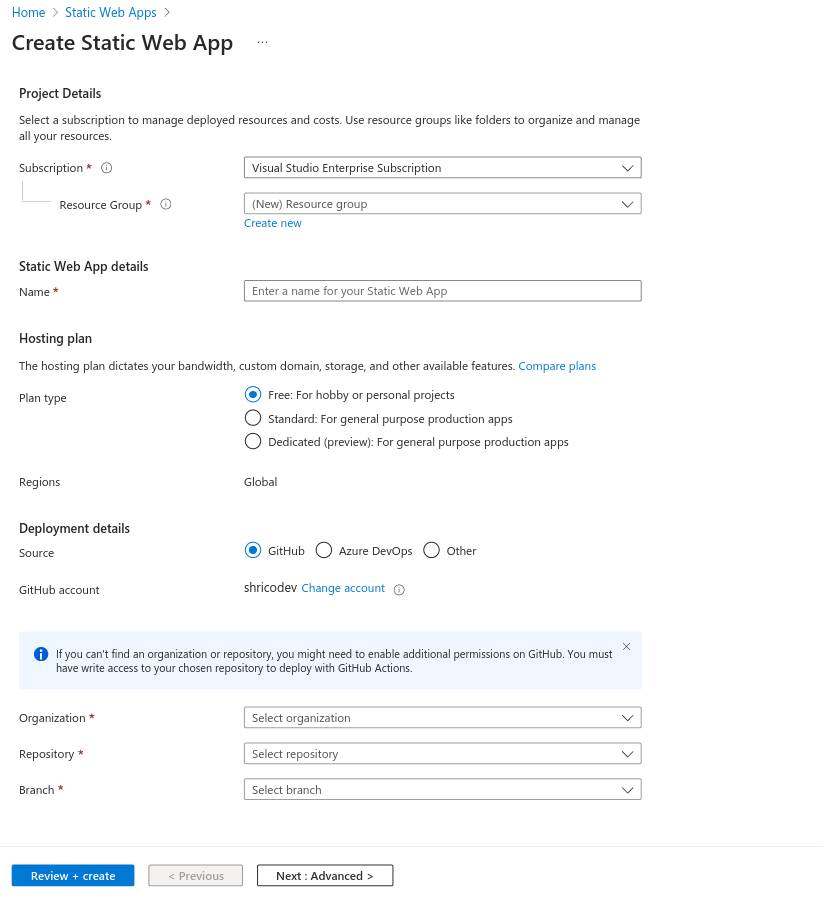Click info icon beside Change account
Screen dimensions: 823x899
pyautogui.click(x=399, y=589)
